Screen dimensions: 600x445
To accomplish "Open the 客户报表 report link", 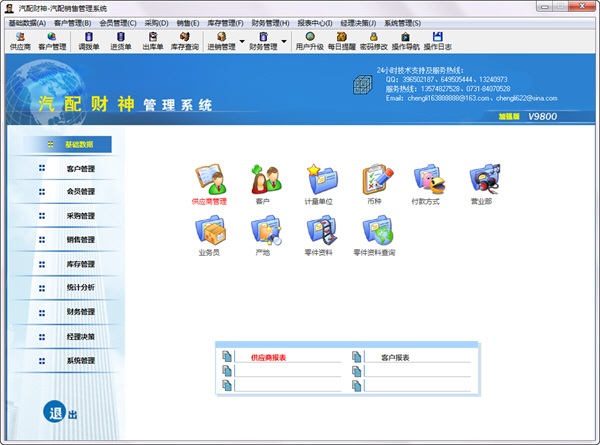I will pos(395,358).
